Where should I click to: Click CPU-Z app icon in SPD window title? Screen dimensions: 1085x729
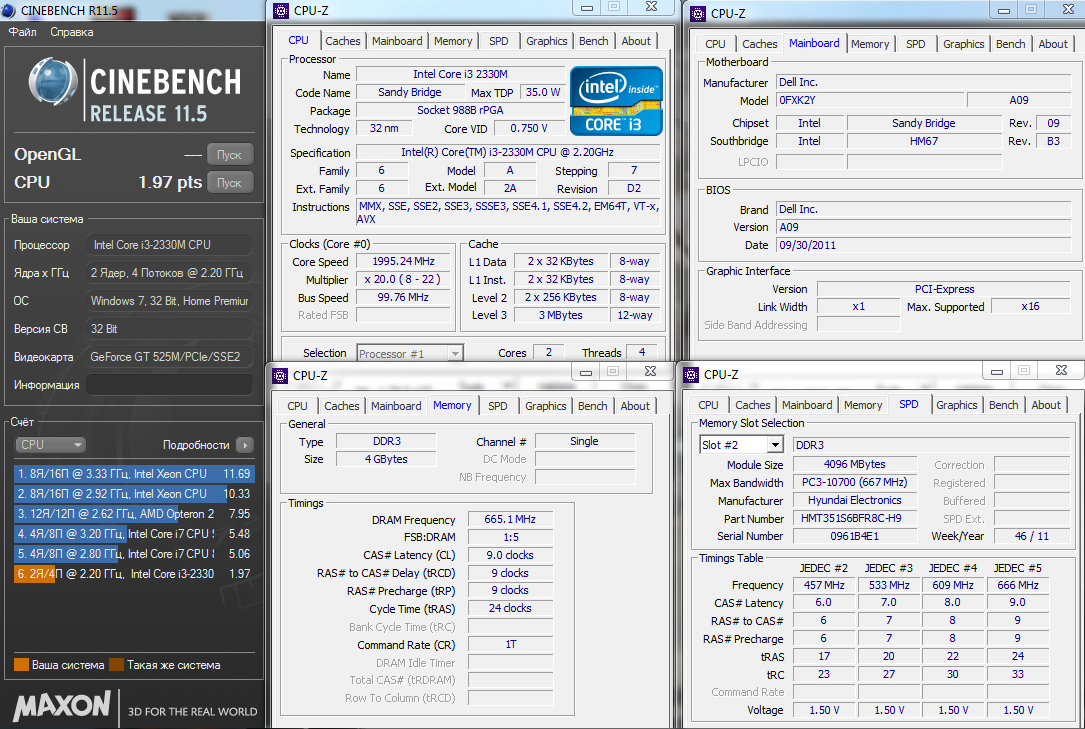pos(691,374)
